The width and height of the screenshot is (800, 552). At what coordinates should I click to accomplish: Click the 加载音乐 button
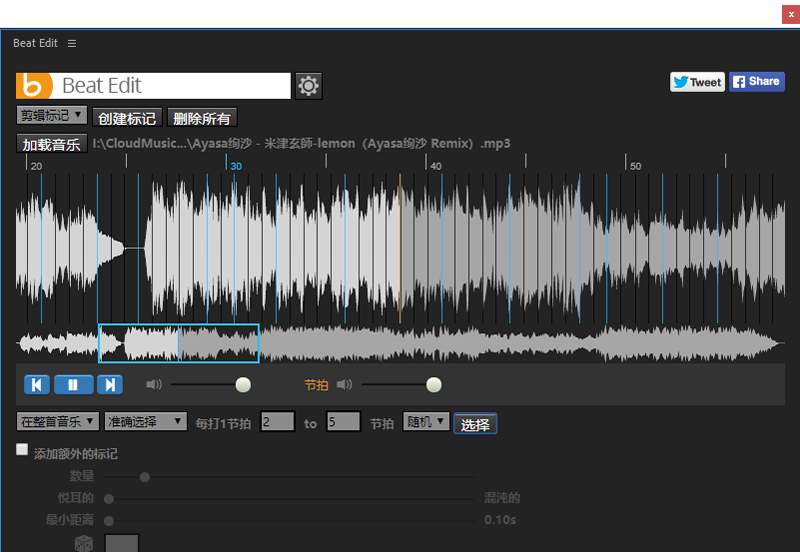click(52, 144)
